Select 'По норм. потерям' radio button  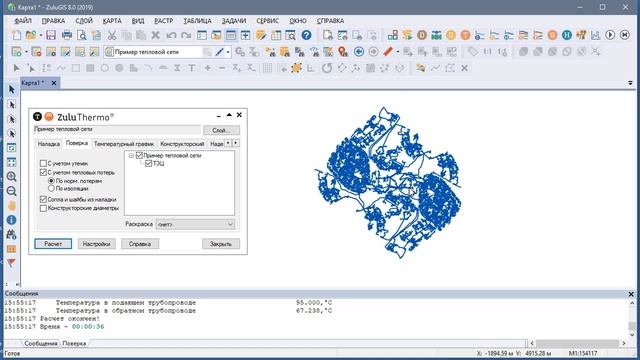(51, 181)
